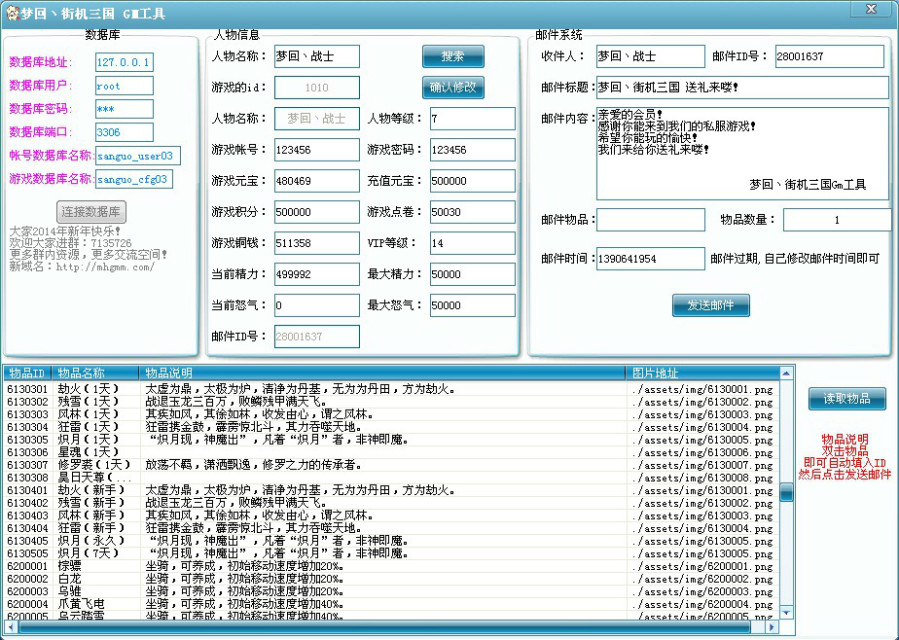Click the horizontal scroll left arrow
The width and height of the screenshot is (899, 640).
[x=11, y=627]
